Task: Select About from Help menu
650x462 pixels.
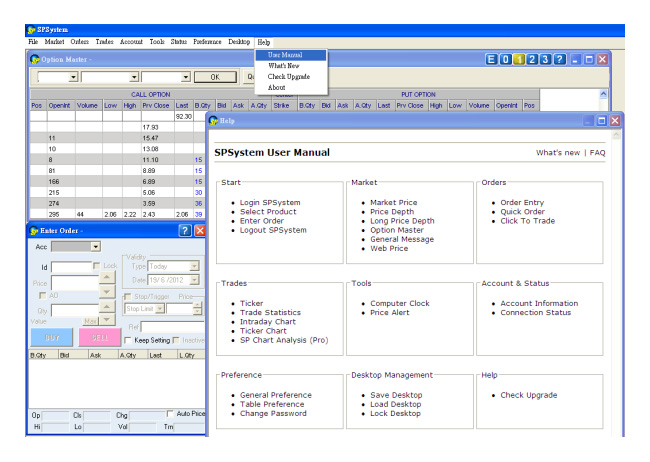Action: [291, 87]
